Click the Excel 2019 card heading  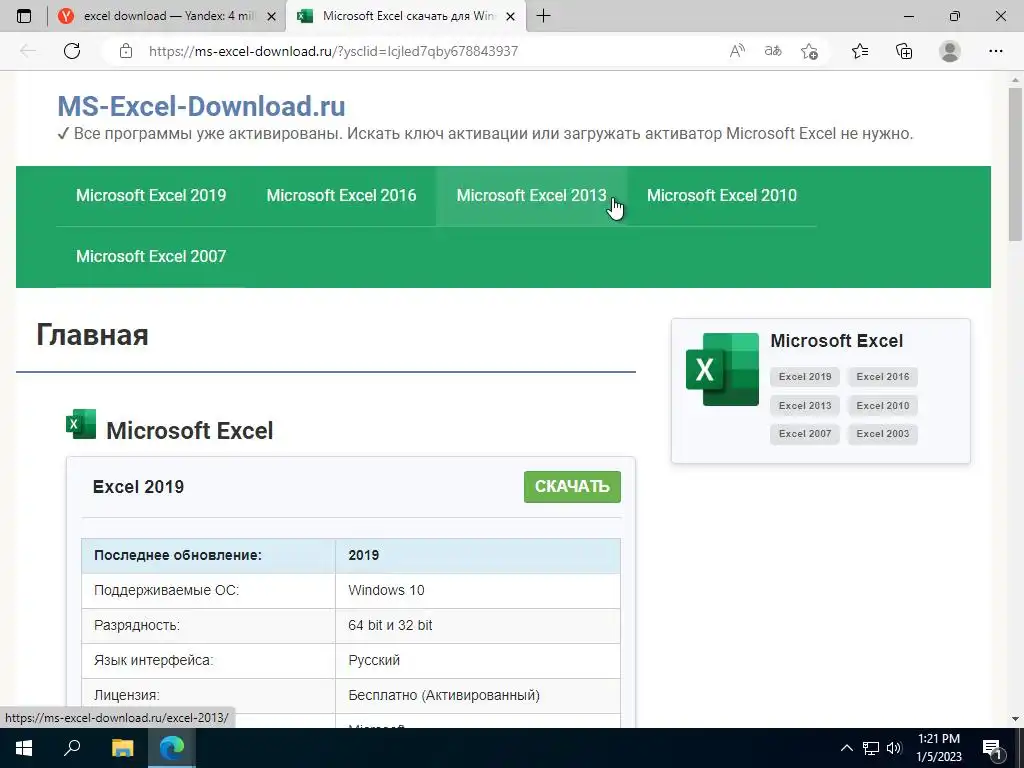tap(138, 487)
